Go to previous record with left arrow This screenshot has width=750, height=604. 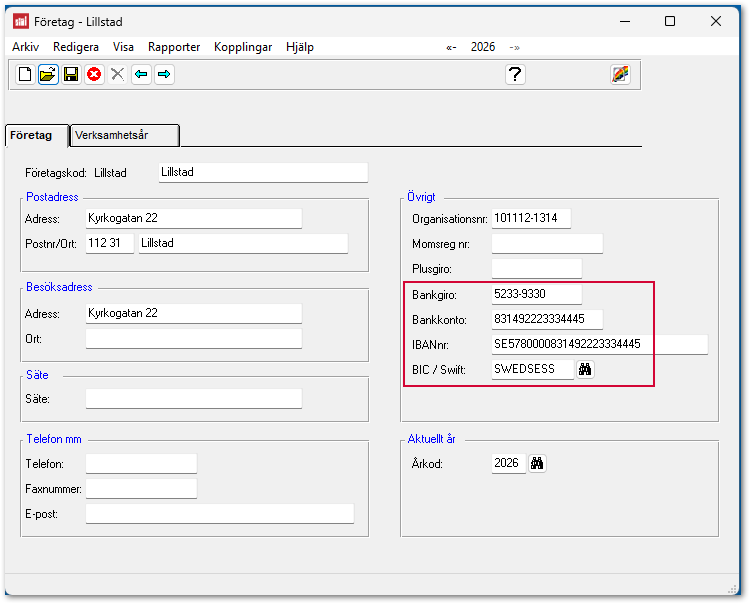click(x=141, y=74)
